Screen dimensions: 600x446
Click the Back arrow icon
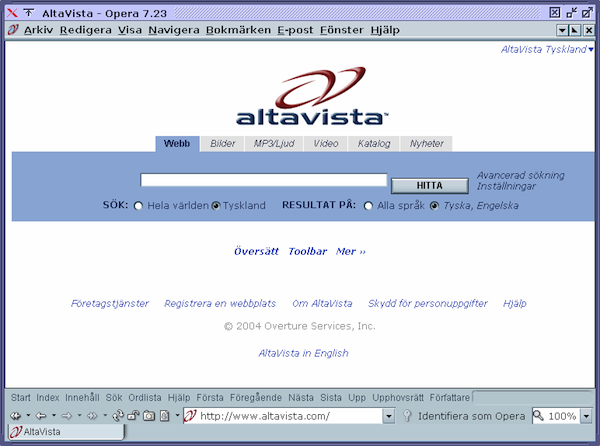(41, 416)
